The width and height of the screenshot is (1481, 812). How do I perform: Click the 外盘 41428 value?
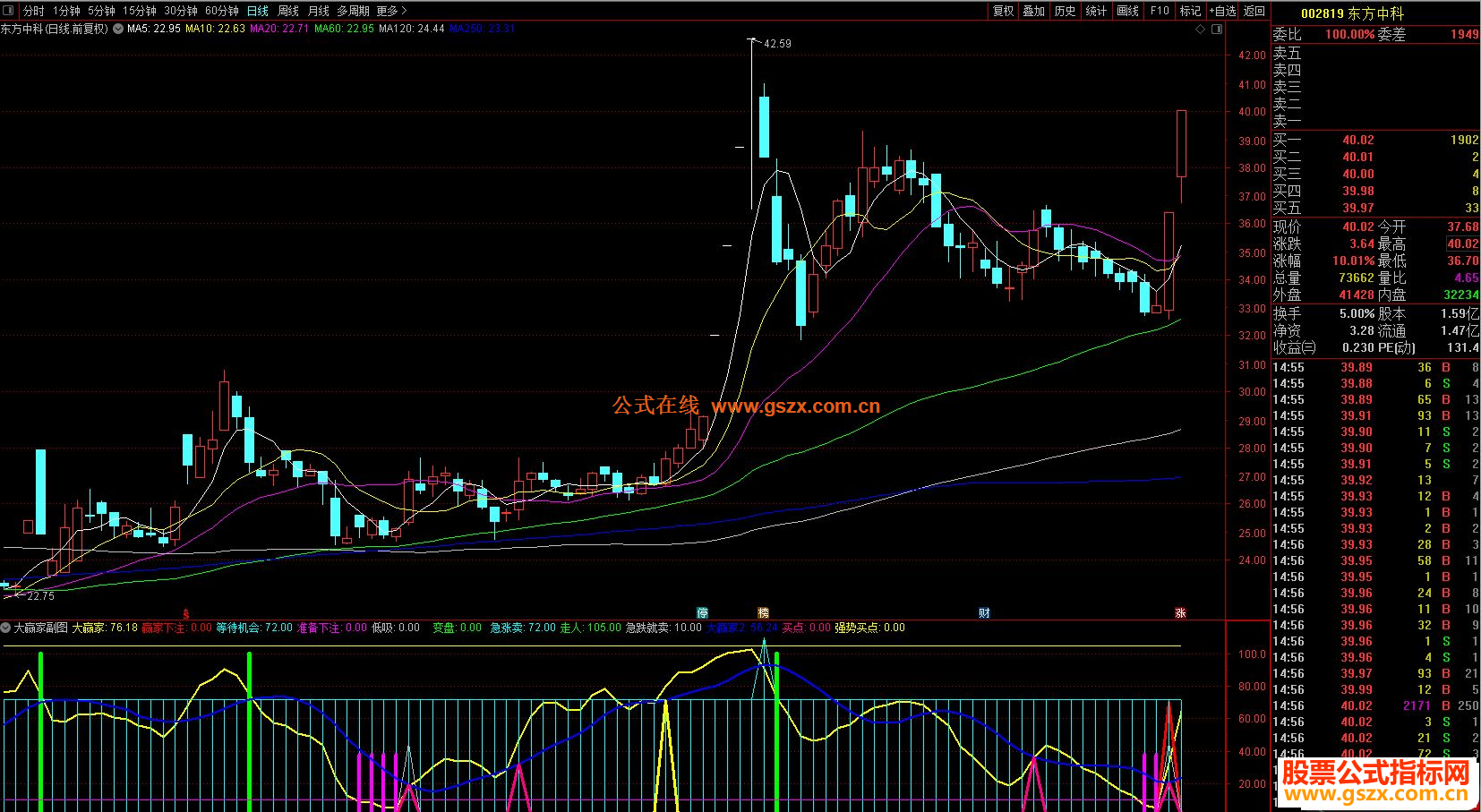point(1356,295)
